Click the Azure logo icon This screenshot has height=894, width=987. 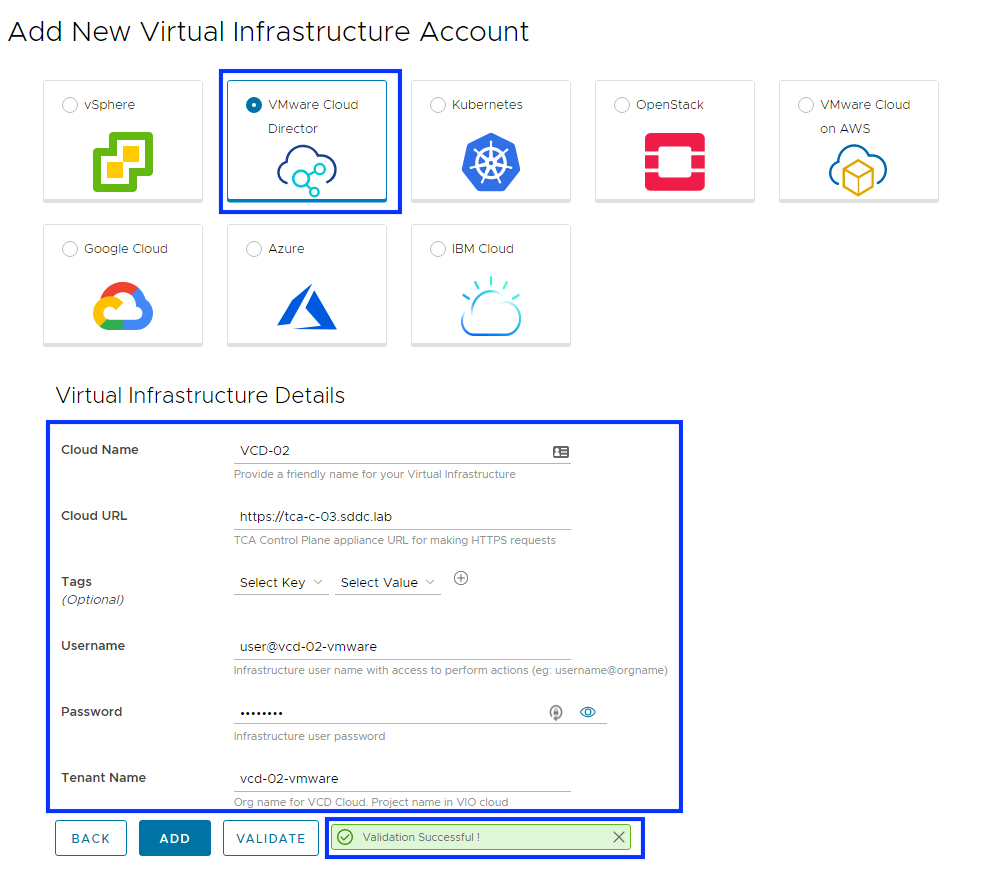pos(306,306)
